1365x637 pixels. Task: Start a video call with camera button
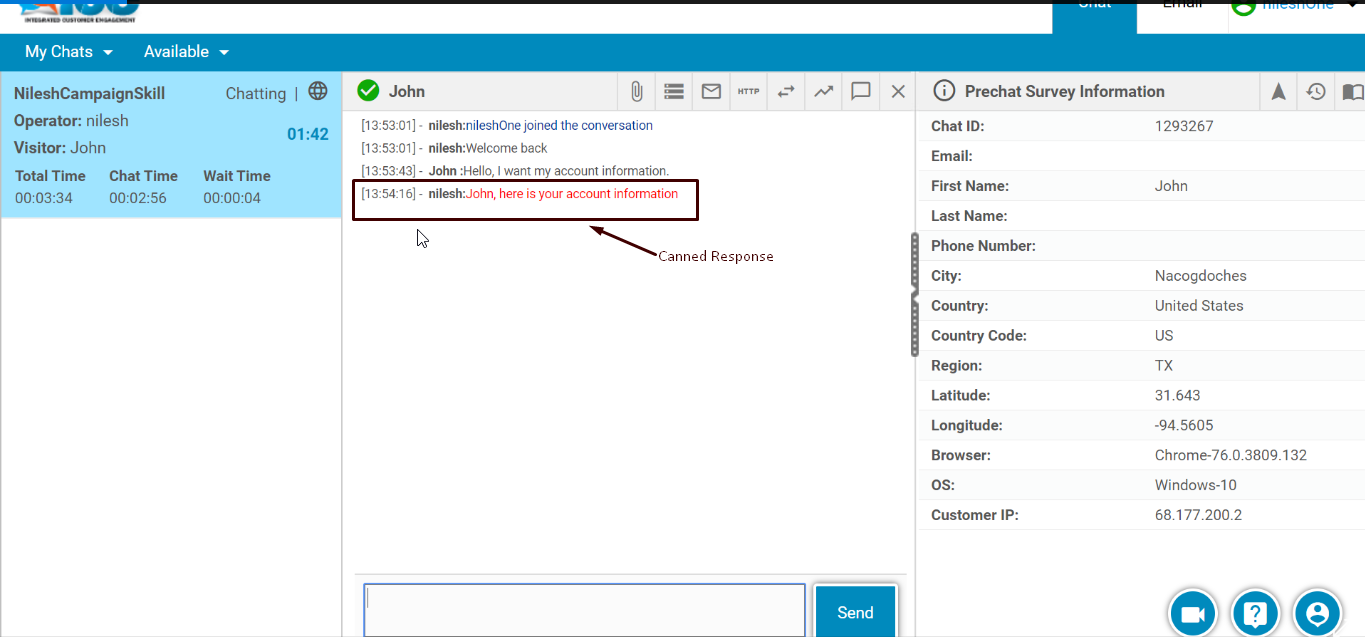click(1192, 613)
